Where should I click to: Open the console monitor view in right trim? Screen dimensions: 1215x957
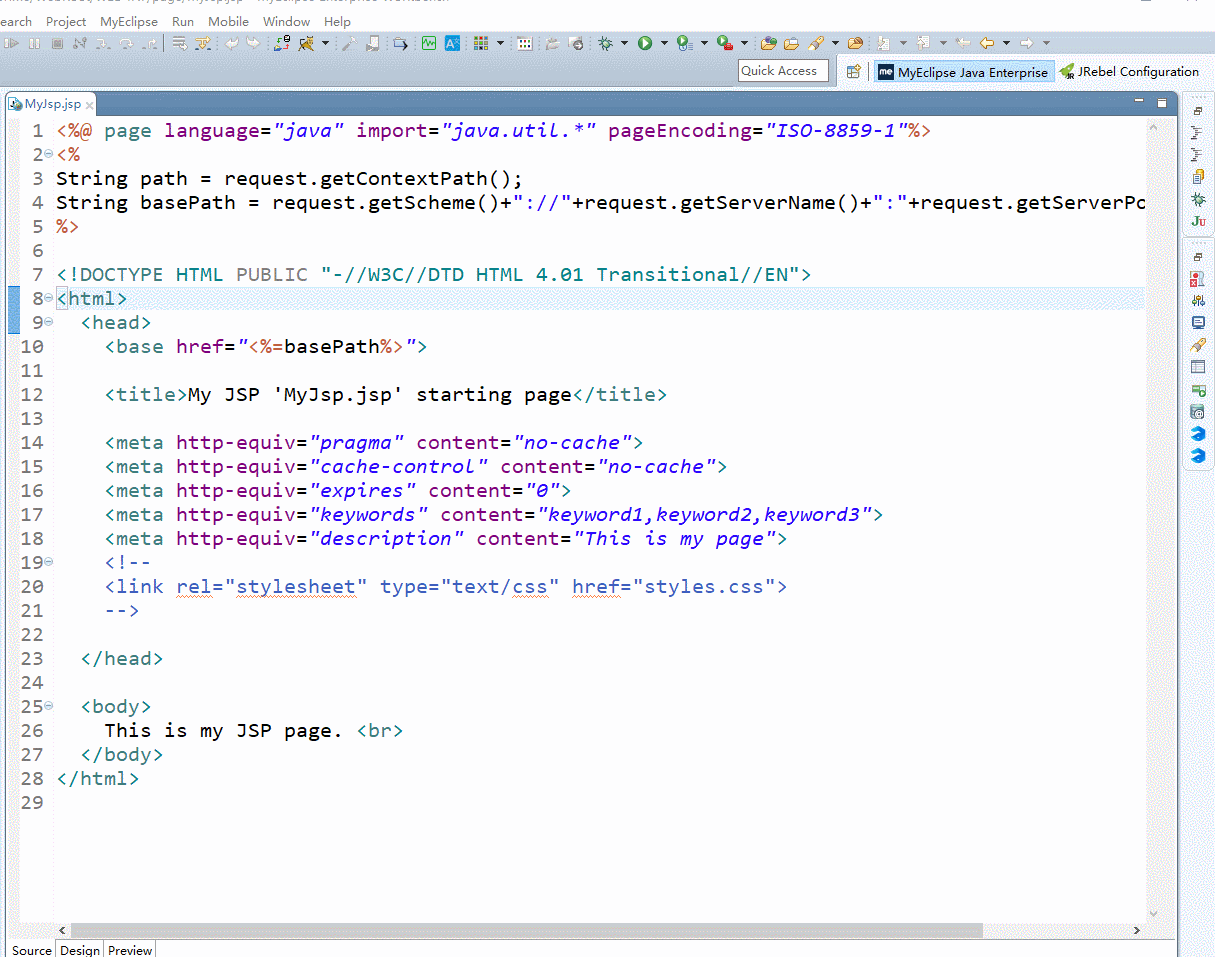pos(1198,322)
